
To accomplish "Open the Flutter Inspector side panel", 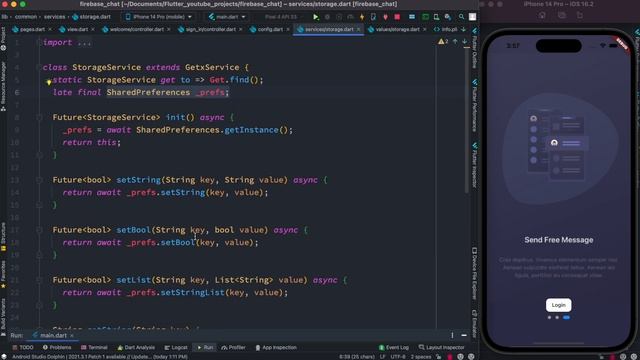I will [x=474, y=165].
